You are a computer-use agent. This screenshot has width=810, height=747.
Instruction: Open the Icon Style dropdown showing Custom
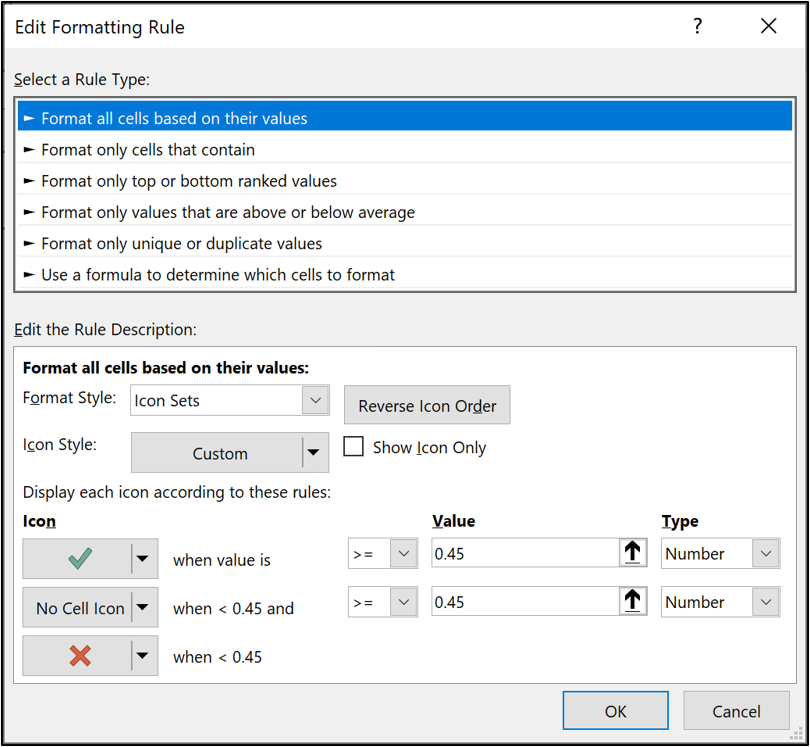(x=315, y=452)
